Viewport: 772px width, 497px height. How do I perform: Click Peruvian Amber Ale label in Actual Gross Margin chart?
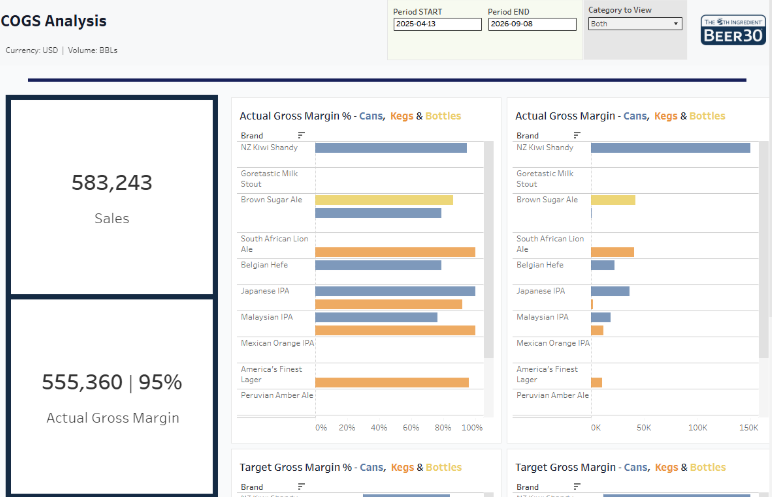[x=552, y=396]
